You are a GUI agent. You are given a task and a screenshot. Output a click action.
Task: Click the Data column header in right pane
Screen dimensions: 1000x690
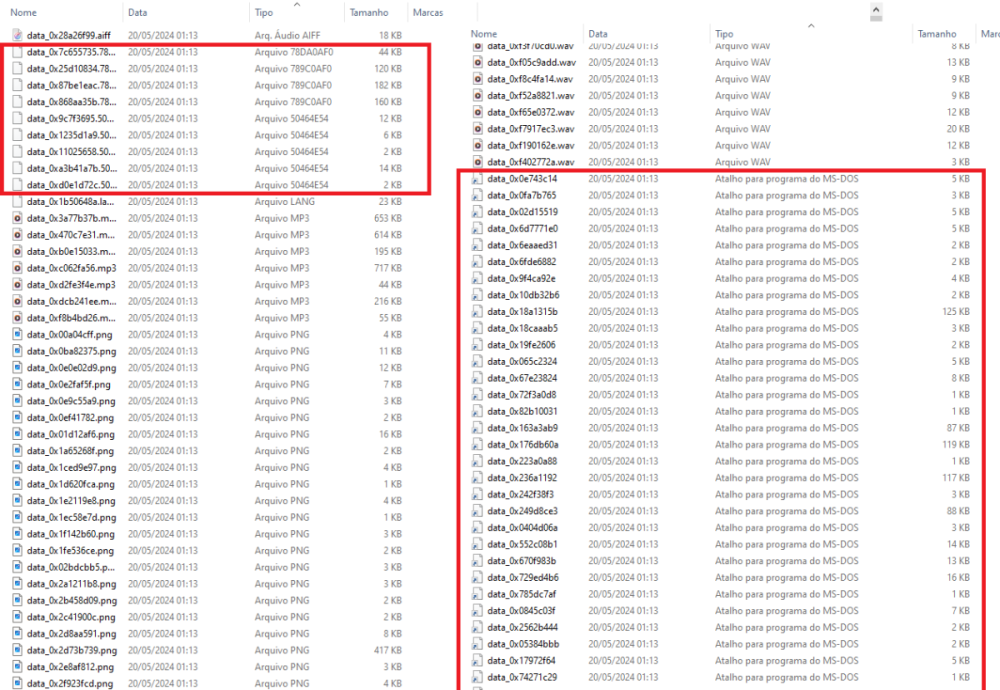click(x=597, y=34)
